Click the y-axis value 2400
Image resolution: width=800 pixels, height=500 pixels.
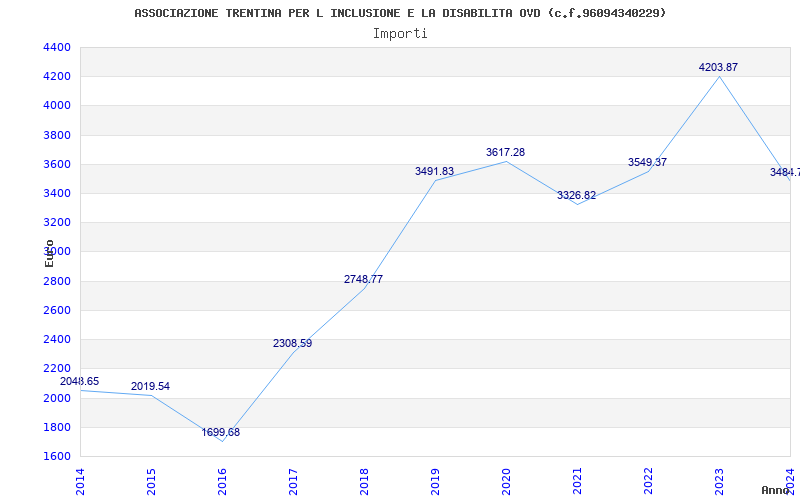pyautogui.click(x=57, y=339)
